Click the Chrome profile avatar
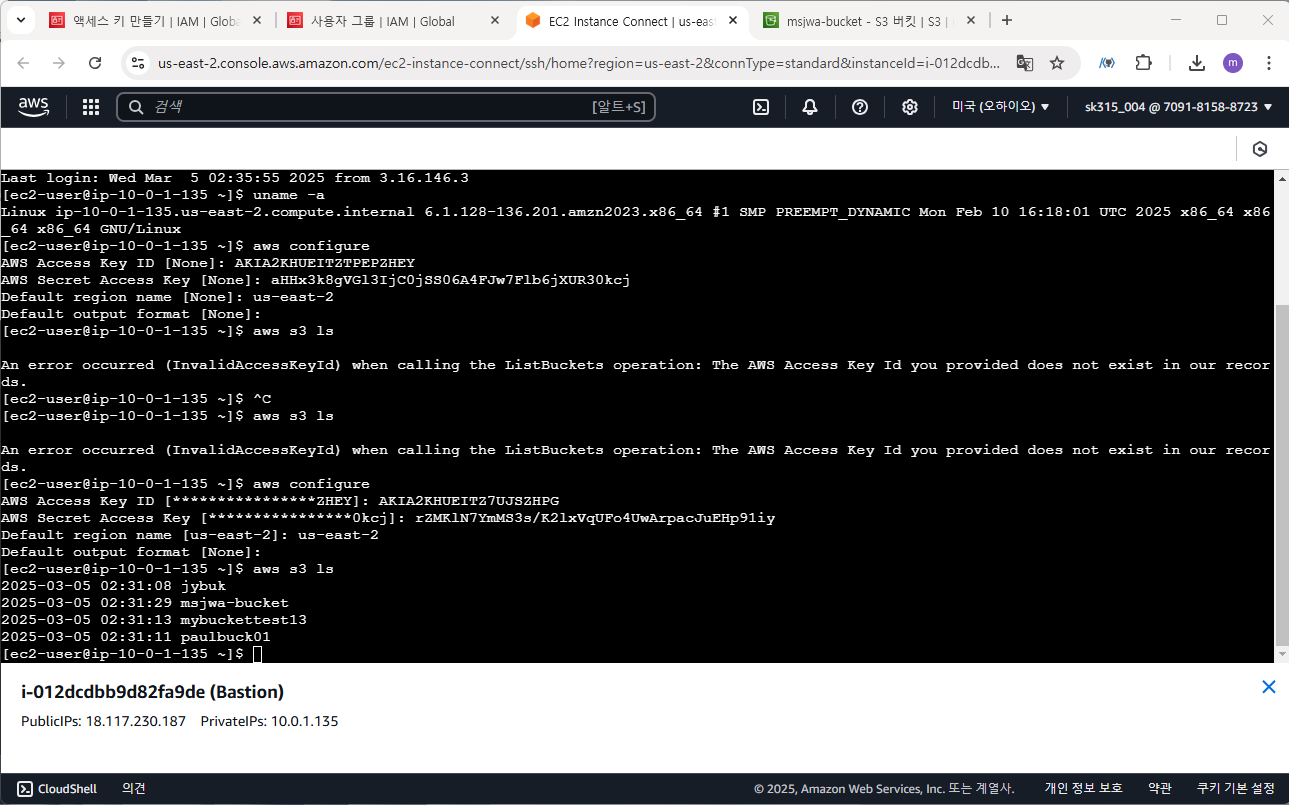Screen dimensions: 1289x805 click(1233, 63)
